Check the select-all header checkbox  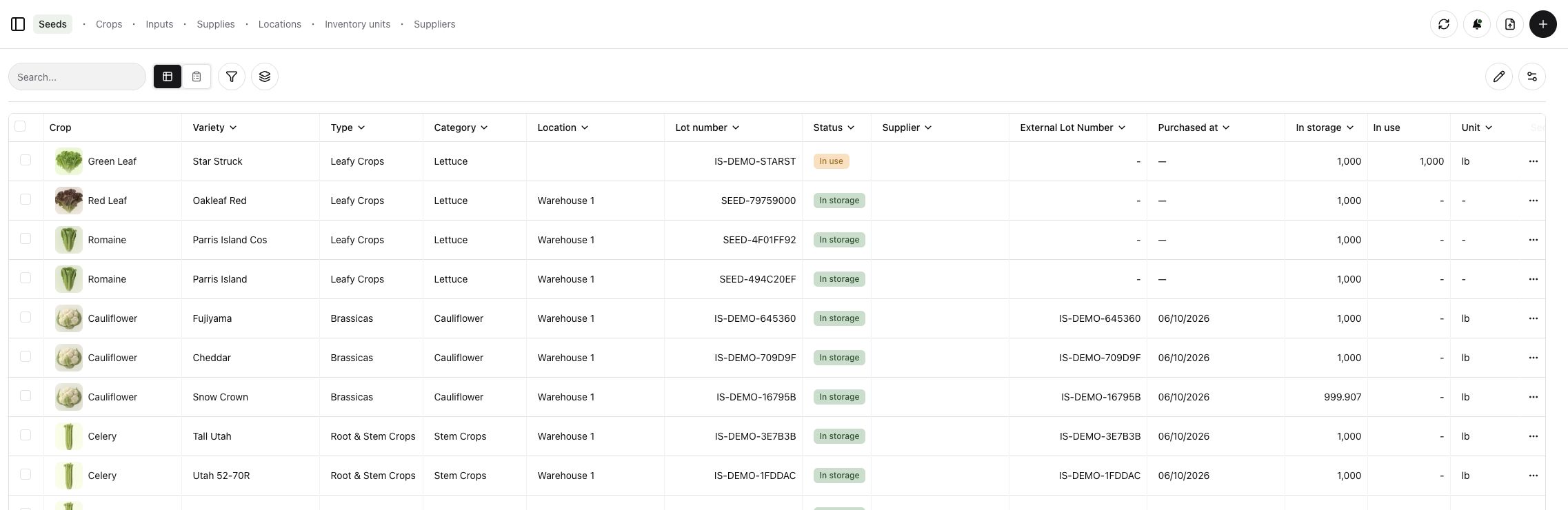(x=20, y=126)
